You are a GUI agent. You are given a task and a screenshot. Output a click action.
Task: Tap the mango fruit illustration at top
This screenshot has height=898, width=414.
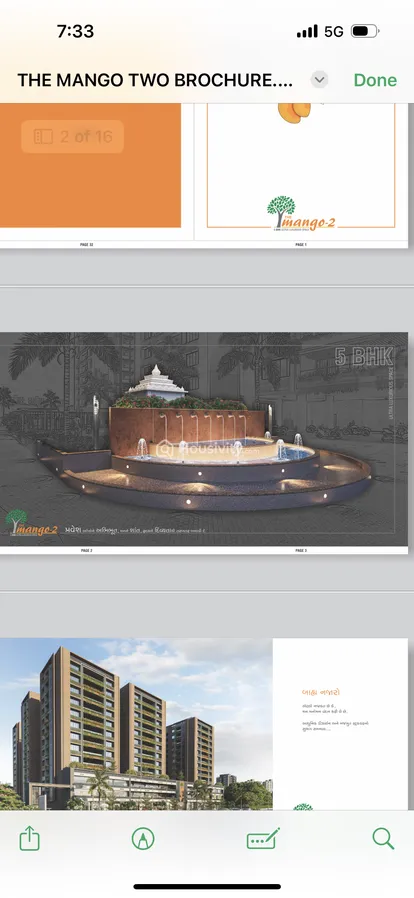[294, 112]
